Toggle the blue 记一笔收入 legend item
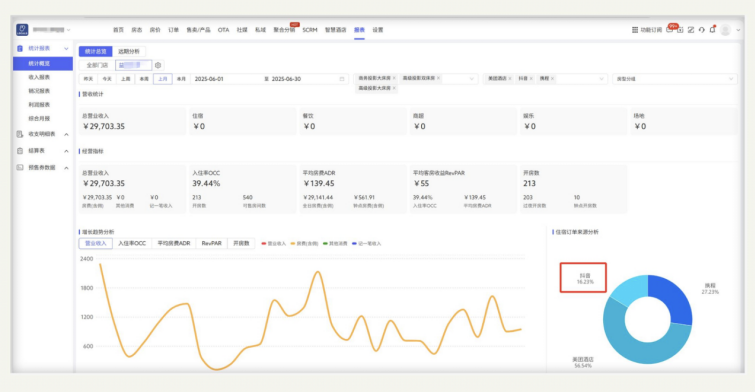 [x=367, y=244]
